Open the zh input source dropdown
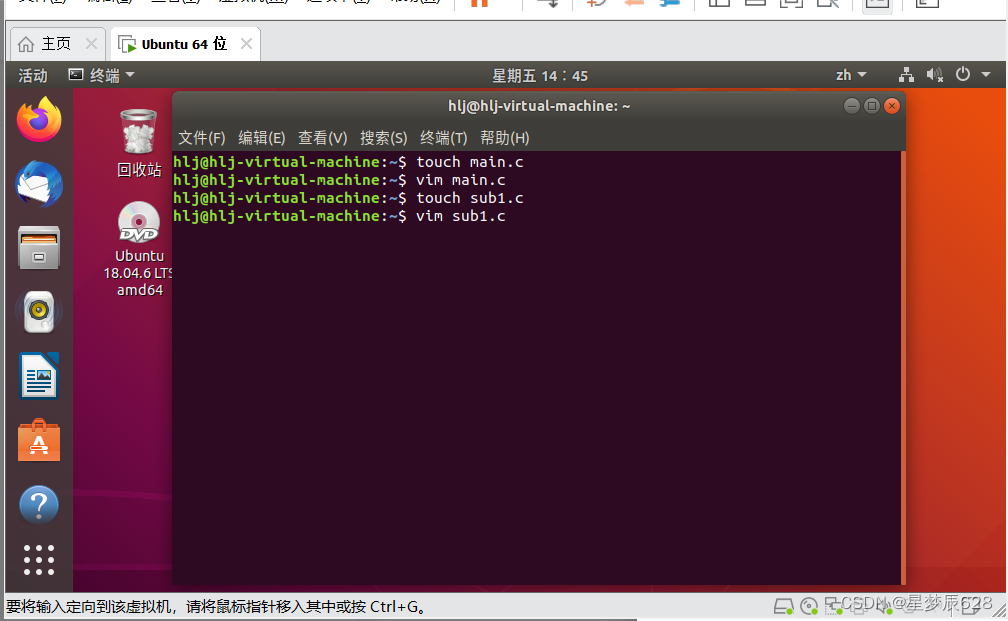 [x=849, y=74]
